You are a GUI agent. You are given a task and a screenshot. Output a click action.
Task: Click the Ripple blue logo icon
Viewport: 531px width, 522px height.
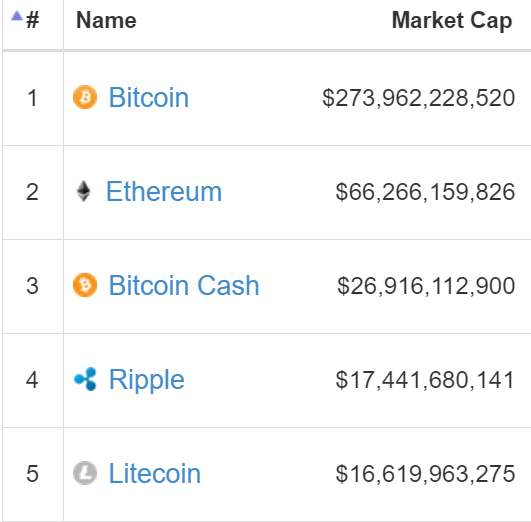(85, 379)
